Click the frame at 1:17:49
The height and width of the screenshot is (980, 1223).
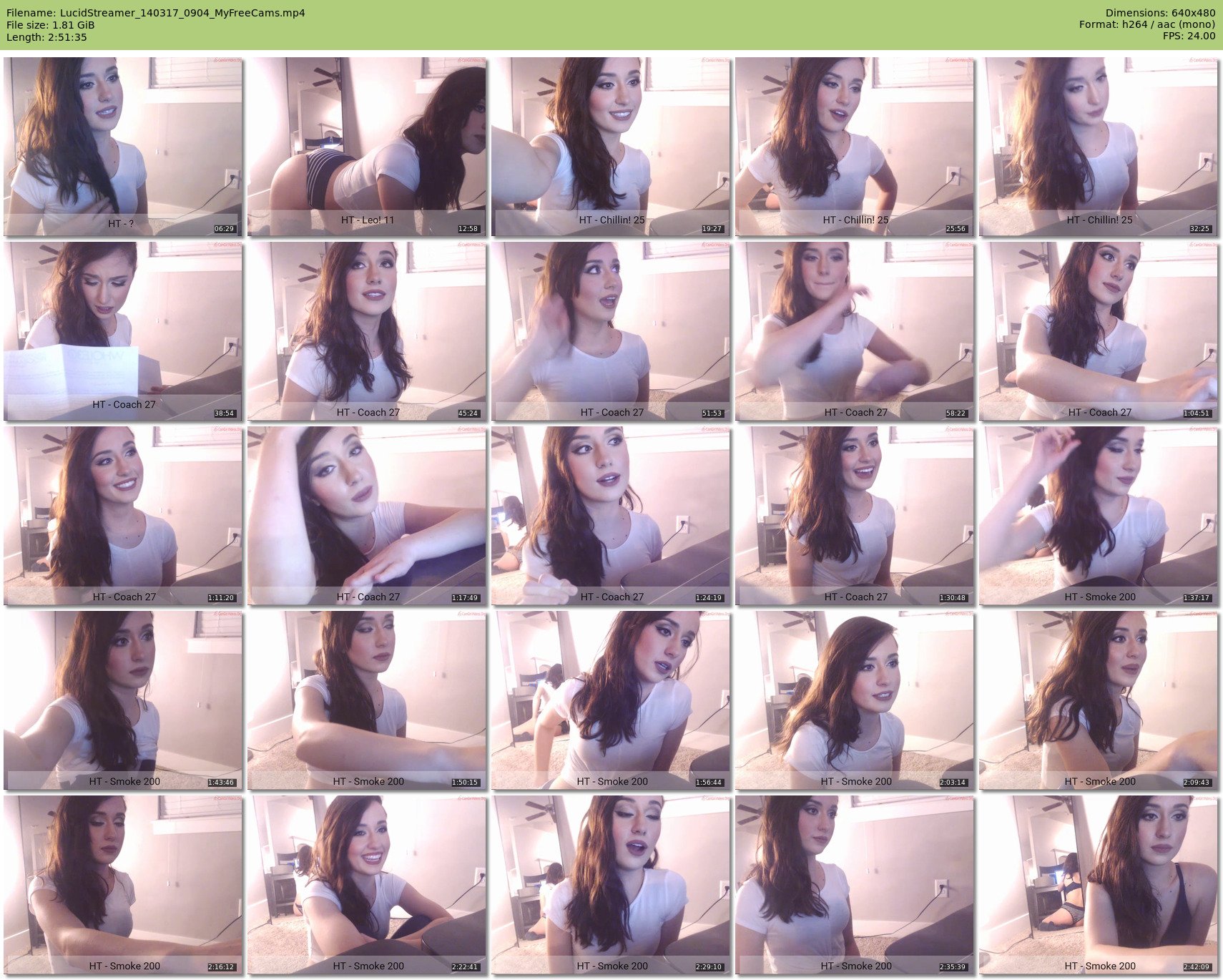(x=366, y=515)
